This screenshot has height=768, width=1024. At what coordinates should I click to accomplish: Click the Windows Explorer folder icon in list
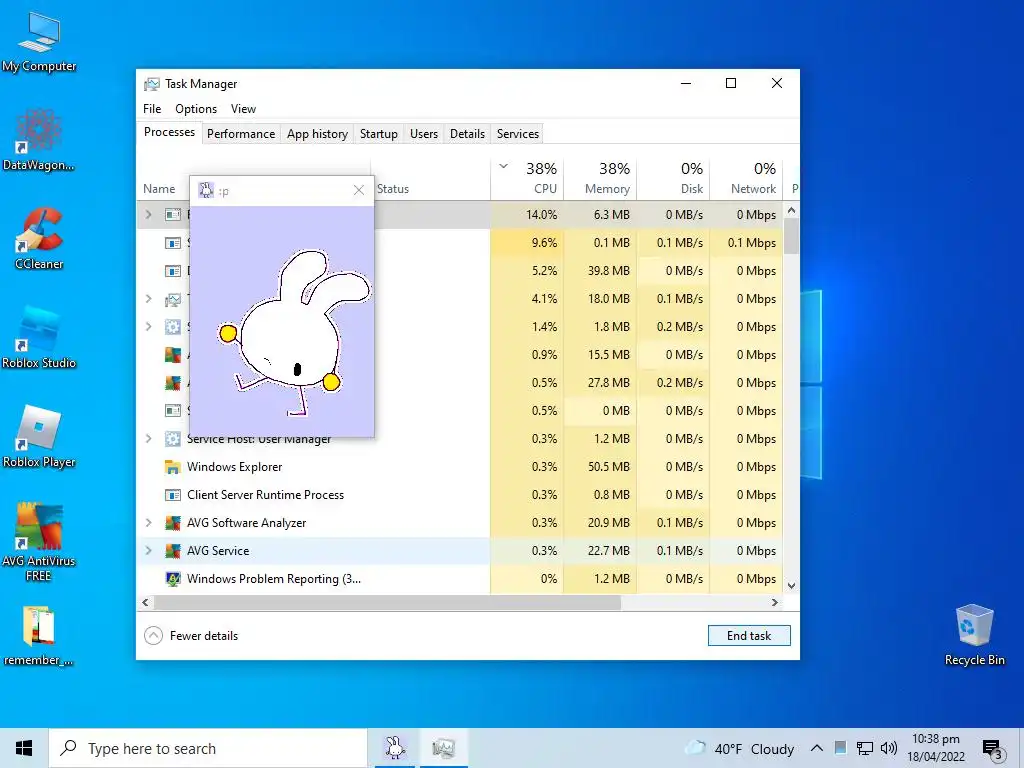point(172,467)
